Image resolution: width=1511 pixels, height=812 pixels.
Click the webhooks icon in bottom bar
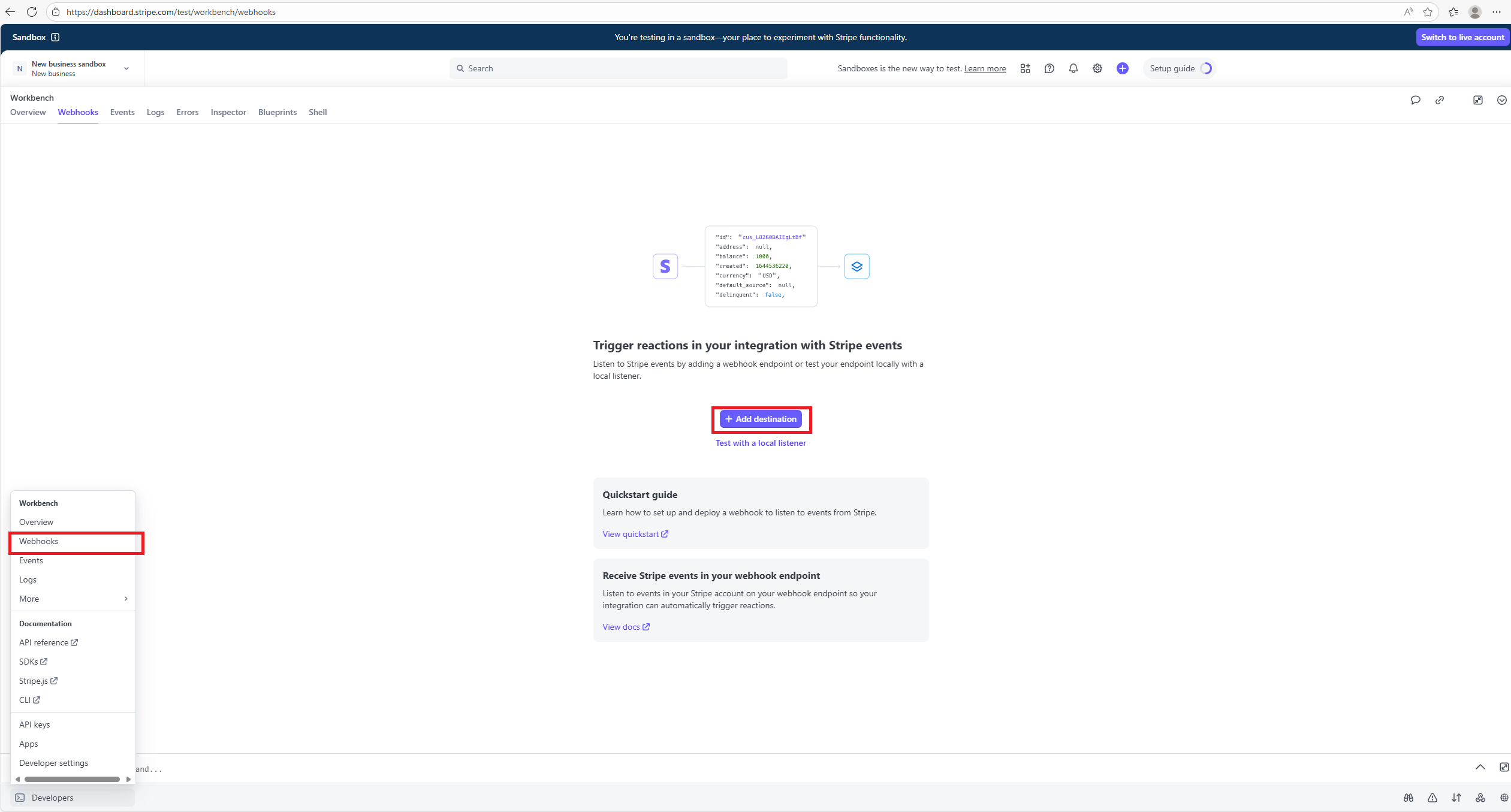click(x=1480, y=798)
